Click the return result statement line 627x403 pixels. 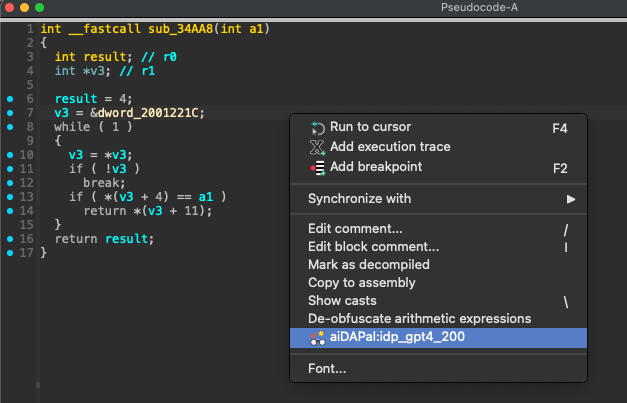point(104,239)
